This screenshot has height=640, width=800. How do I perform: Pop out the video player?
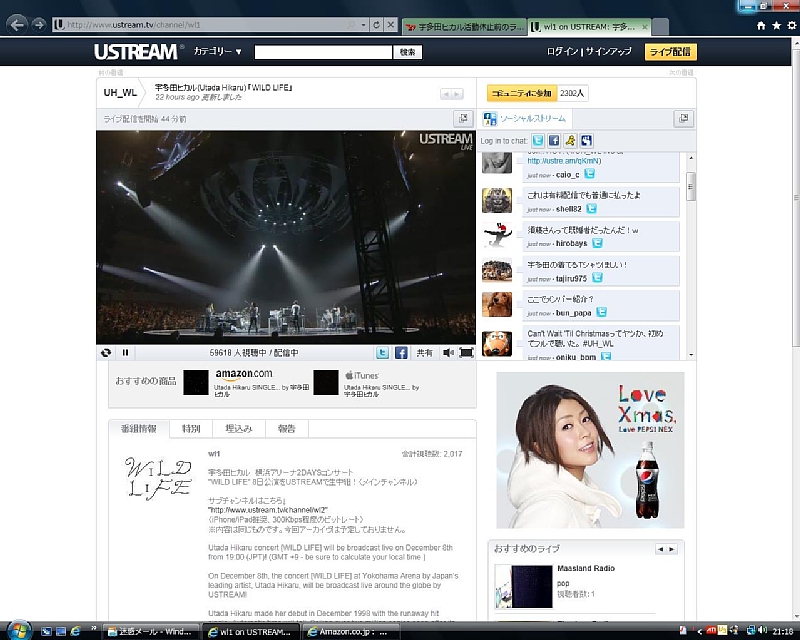click(x=463, y=118)
